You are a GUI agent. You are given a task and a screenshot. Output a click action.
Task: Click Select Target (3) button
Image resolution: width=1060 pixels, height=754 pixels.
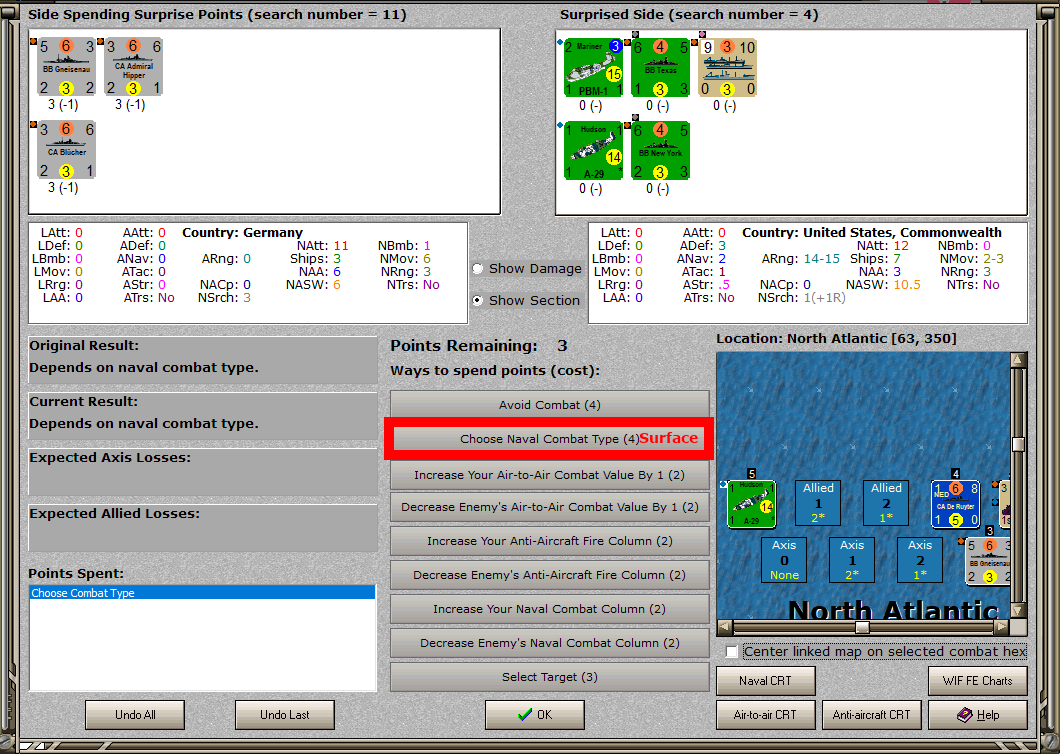coord(550,677)
